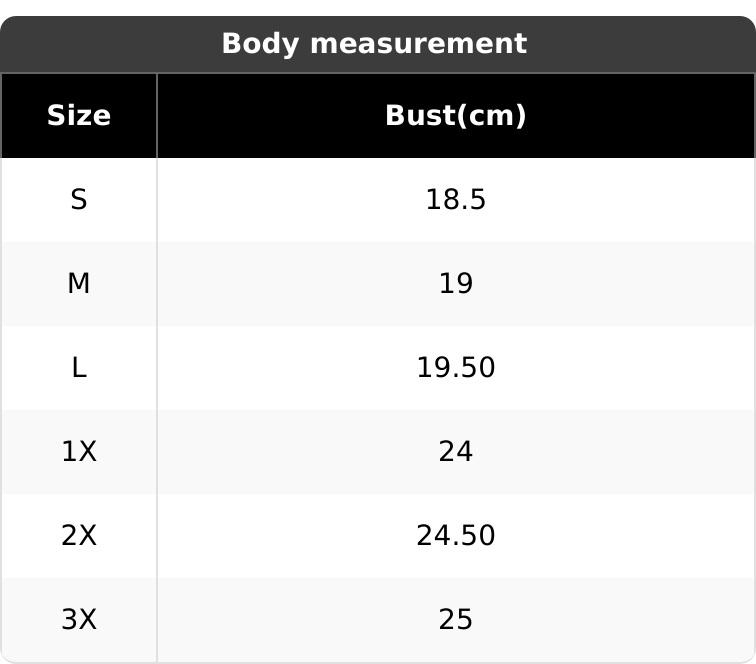
Task: Select the 2X size cell
Action: [78, 536]
